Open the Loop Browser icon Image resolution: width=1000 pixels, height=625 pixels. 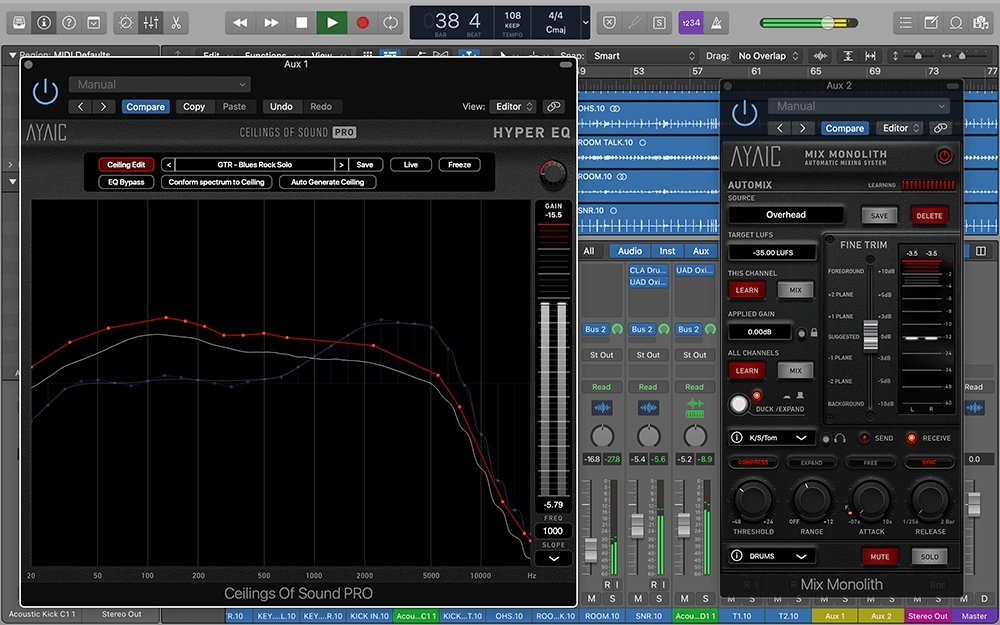[956, 23]
